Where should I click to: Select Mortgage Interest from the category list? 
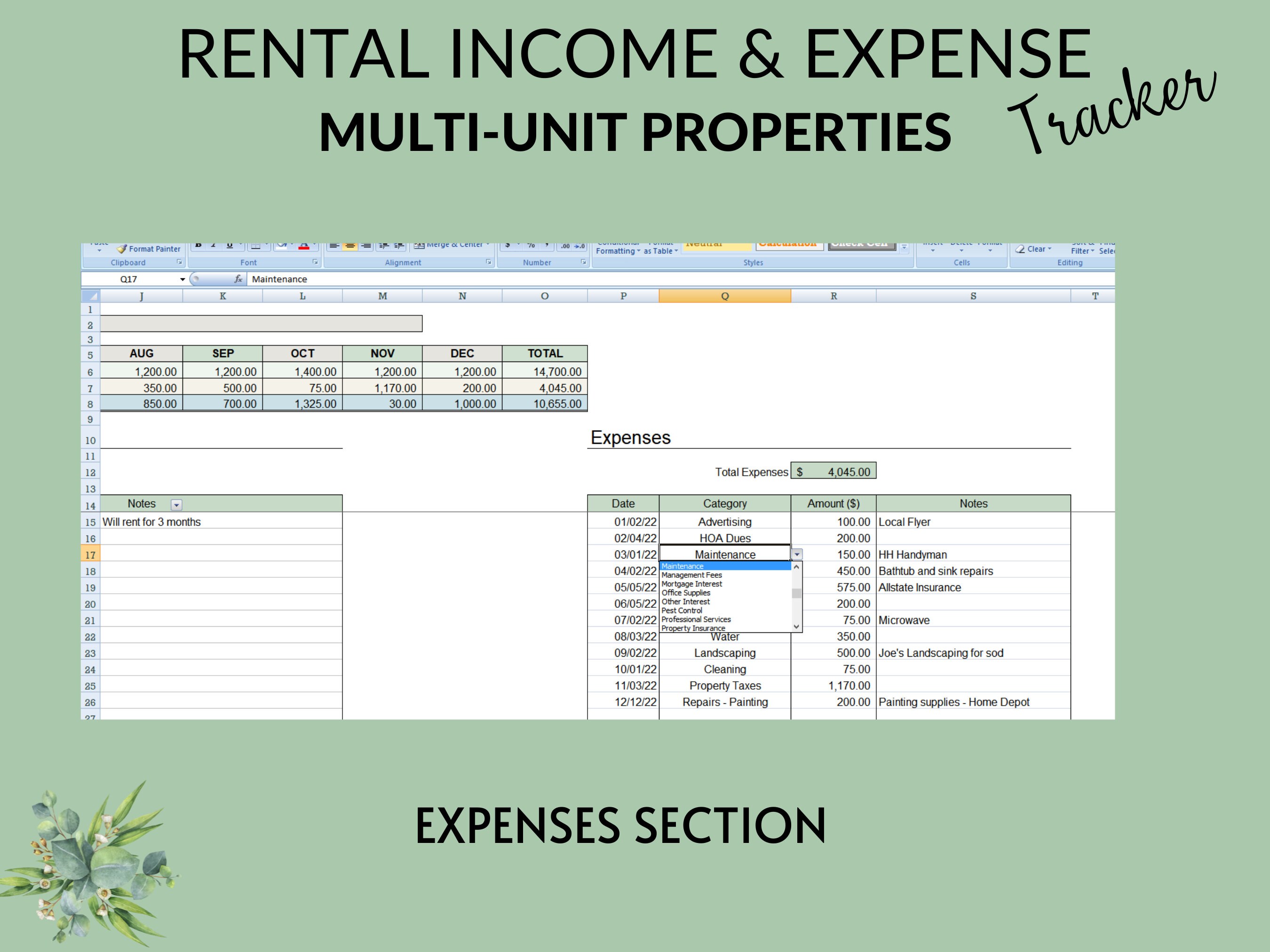coord(692,583)
